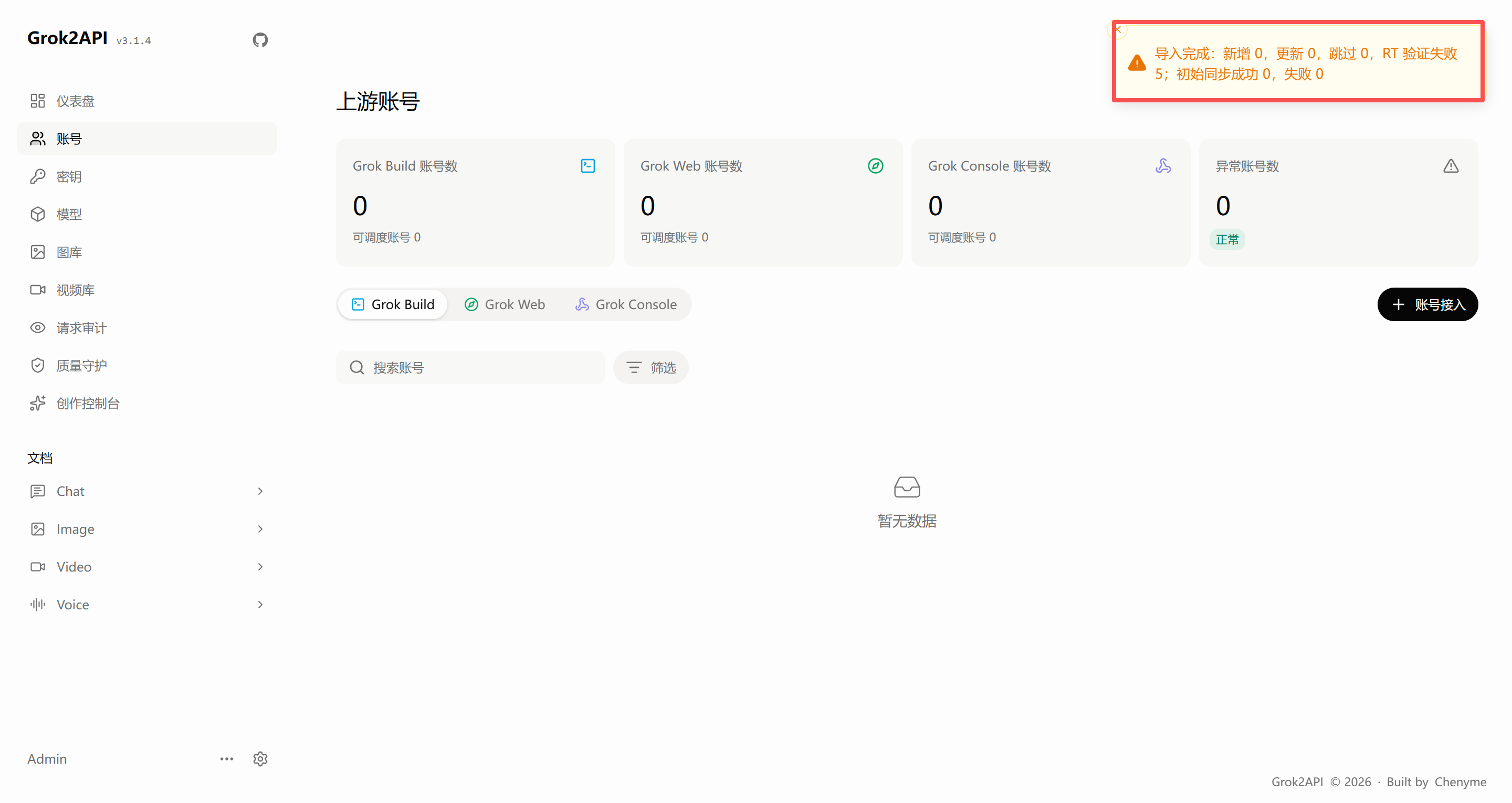Click the Grok Web card compass icon

click(875, 166)
